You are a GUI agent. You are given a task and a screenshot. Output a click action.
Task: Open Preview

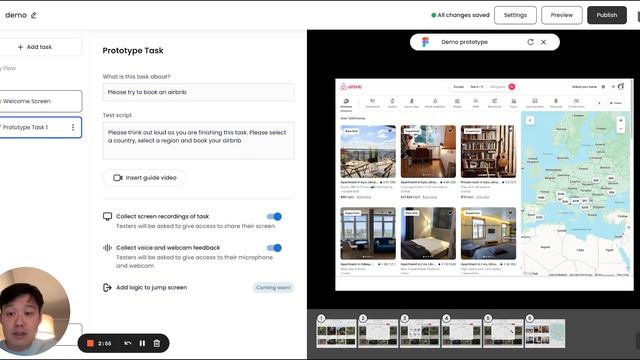click(562, 15)
